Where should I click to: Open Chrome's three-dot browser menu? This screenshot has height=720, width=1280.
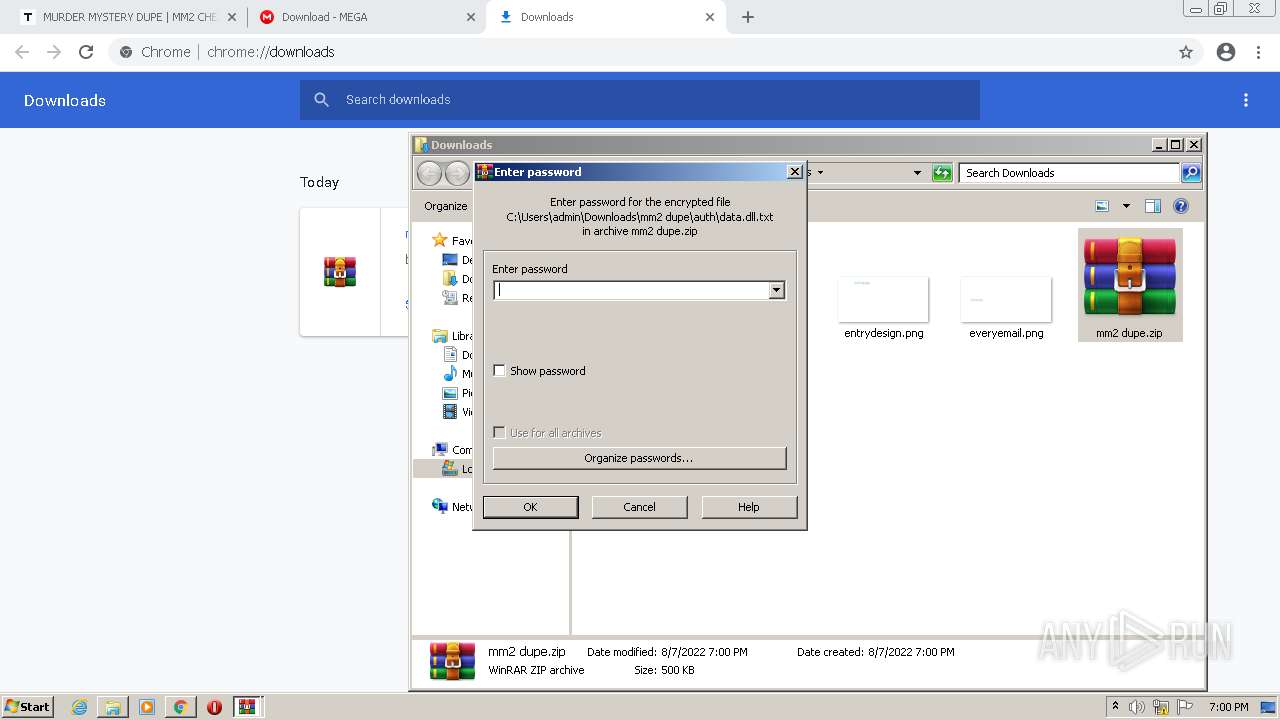coord(1259,52)
